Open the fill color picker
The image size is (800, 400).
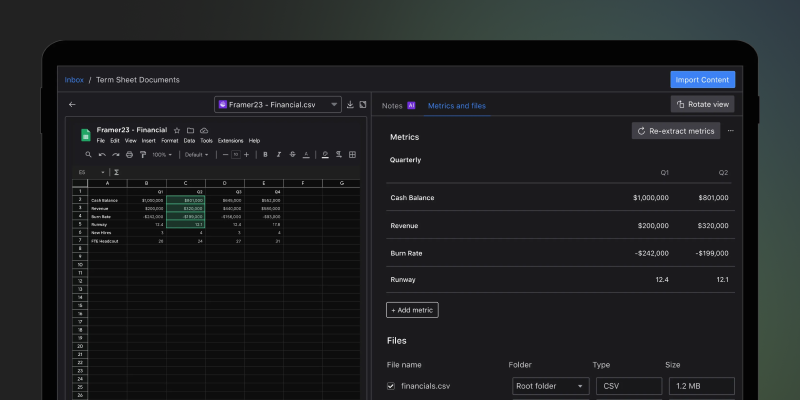(325, 155)
